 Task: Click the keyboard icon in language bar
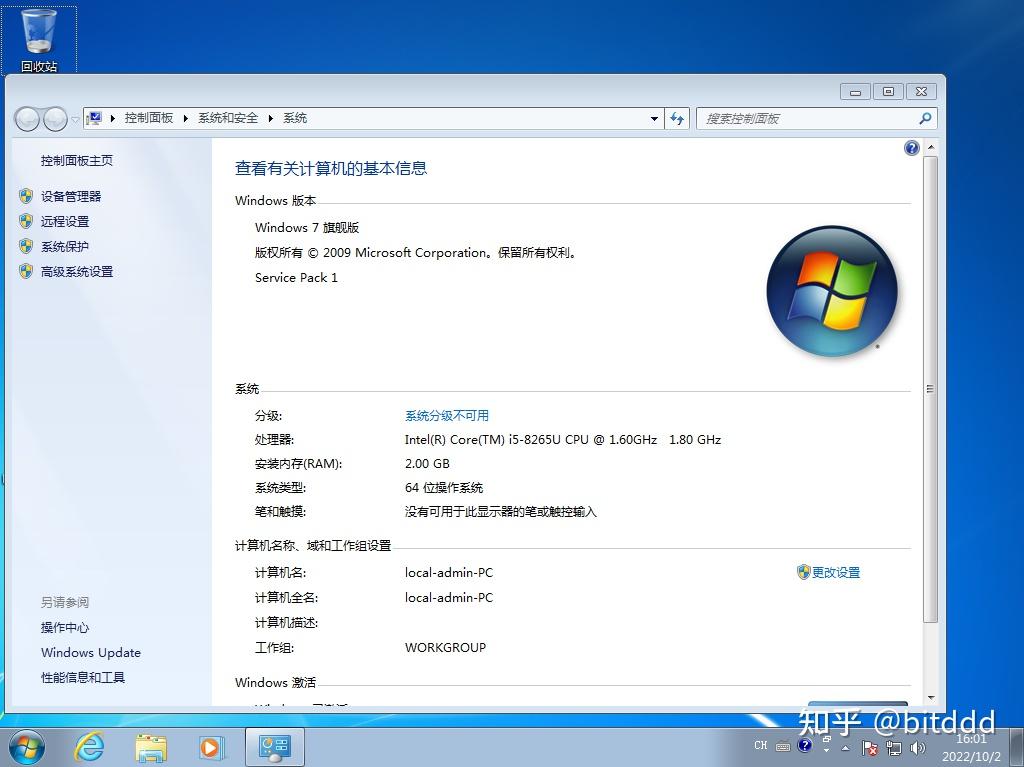point(783,746)
